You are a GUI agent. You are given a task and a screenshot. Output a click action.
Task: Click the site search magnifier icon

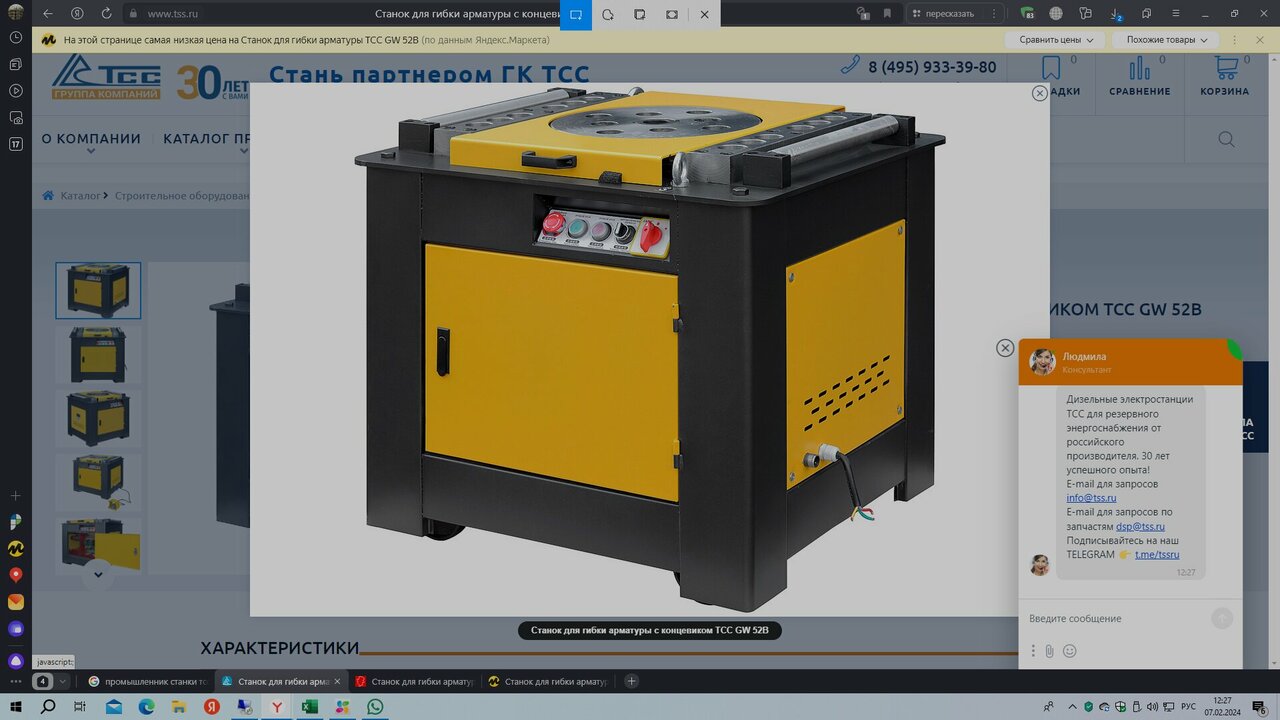tap(1226, 139)
